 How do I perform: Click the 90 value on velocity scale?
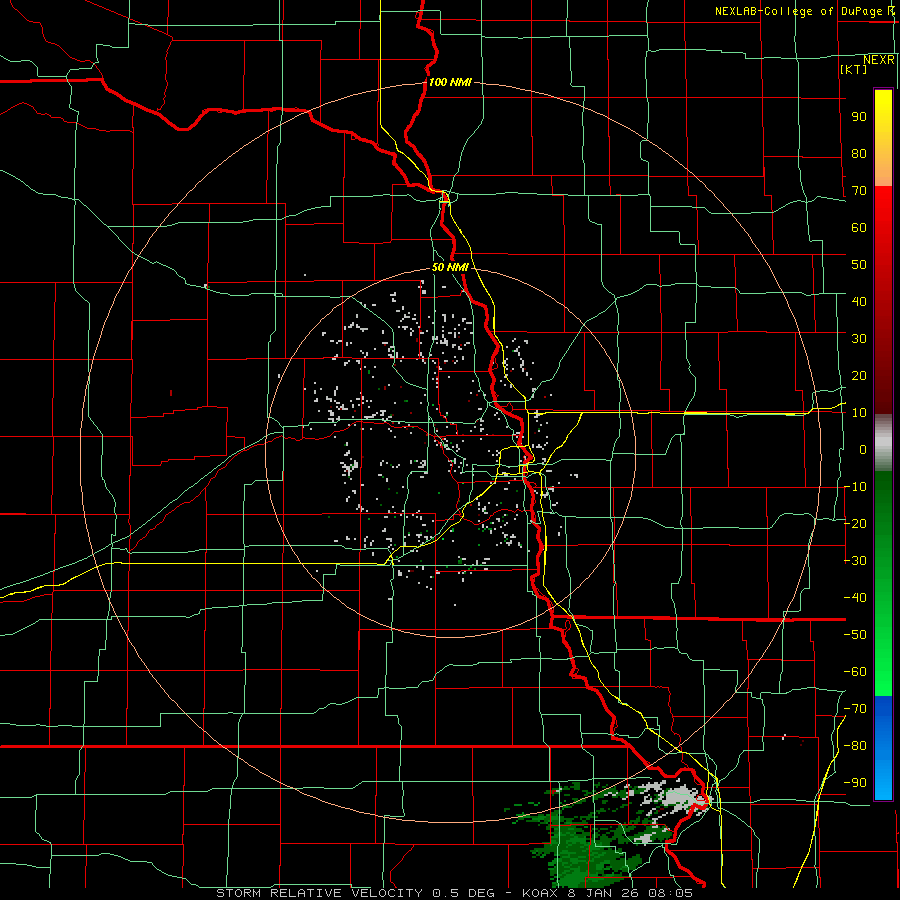pos(859,117)
